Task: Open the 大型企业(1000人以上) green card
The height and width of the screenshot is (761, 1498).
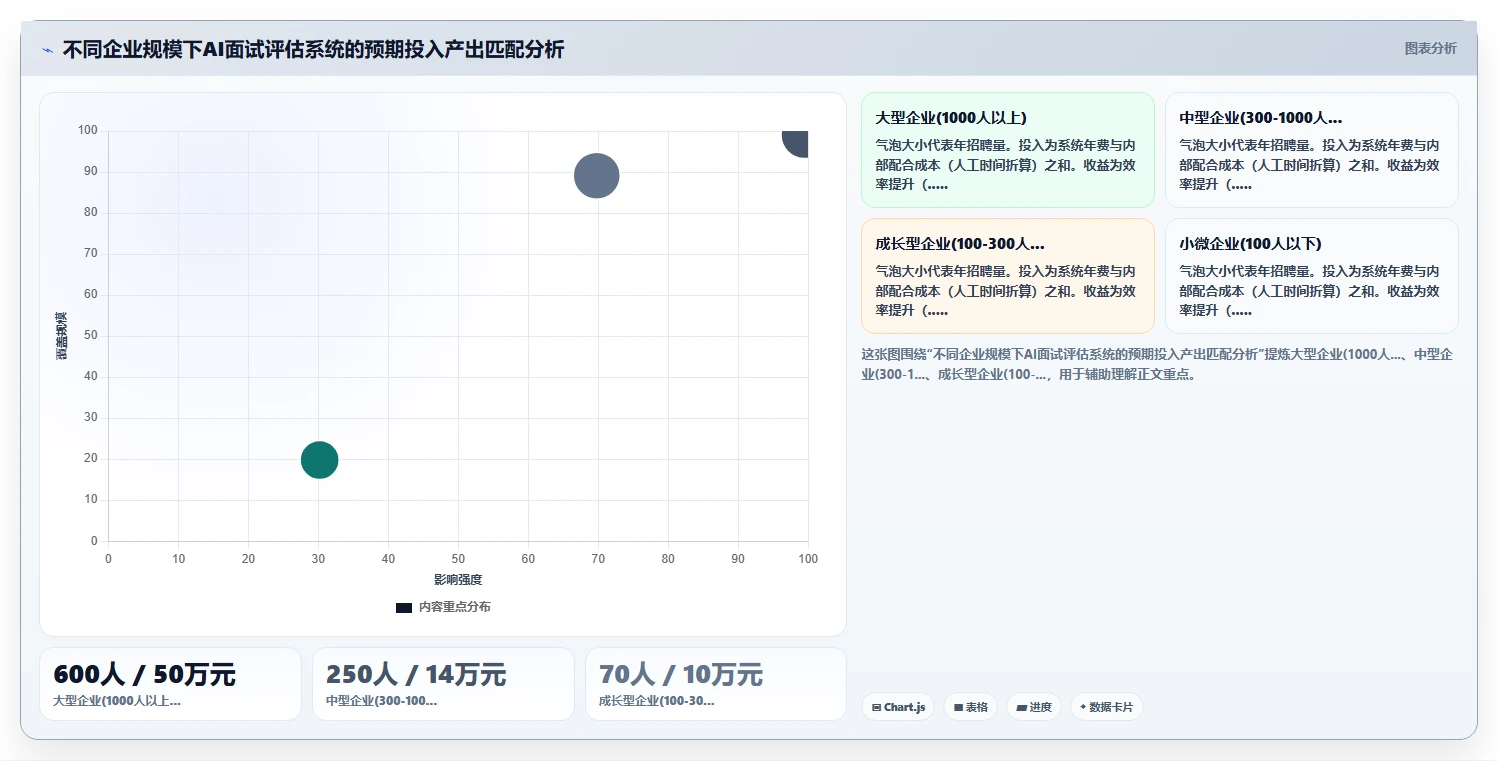Action: 1007,150
